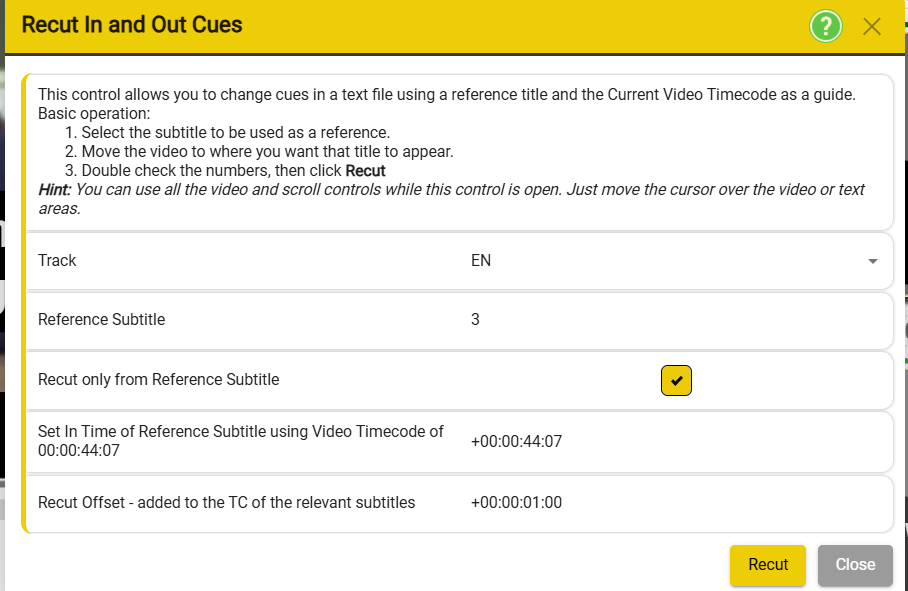Click the Track row label
This screenshot has height=591, width=908.
[x=57, y=260]
